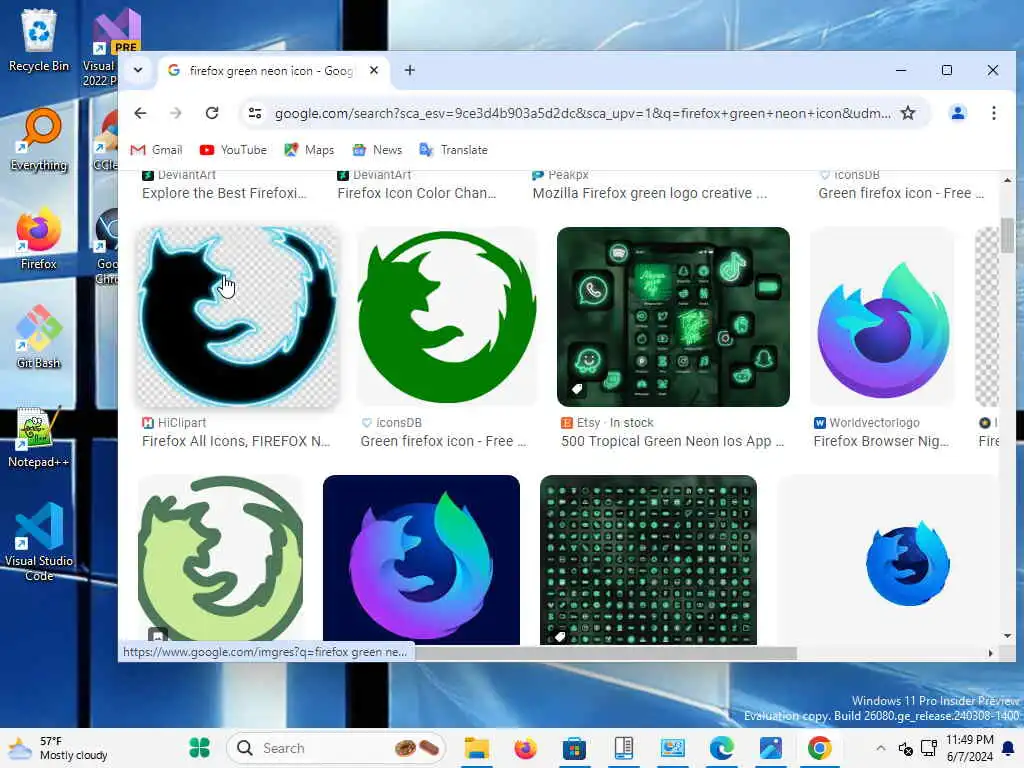1024x768 pixels.
Task: Open Chrome's three-dot menu
Action: tap(993, 113)
